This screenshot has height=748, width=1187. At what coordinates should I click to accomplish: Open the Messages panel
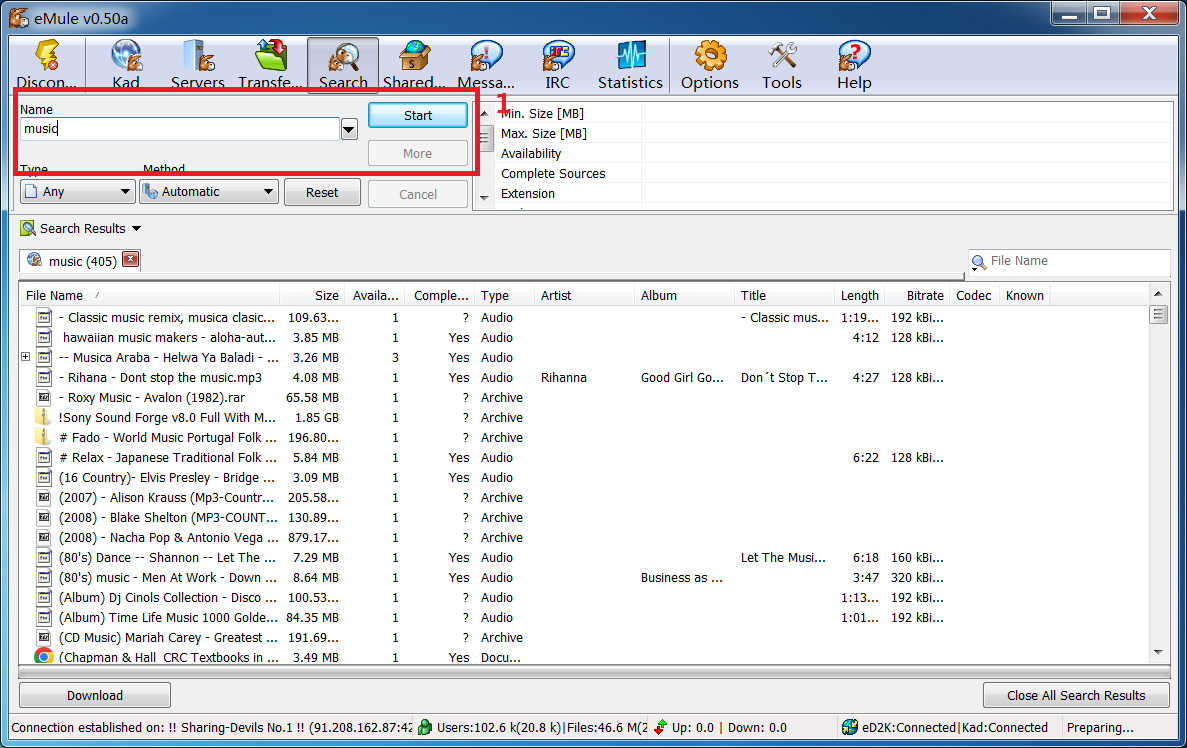[486, 65]
